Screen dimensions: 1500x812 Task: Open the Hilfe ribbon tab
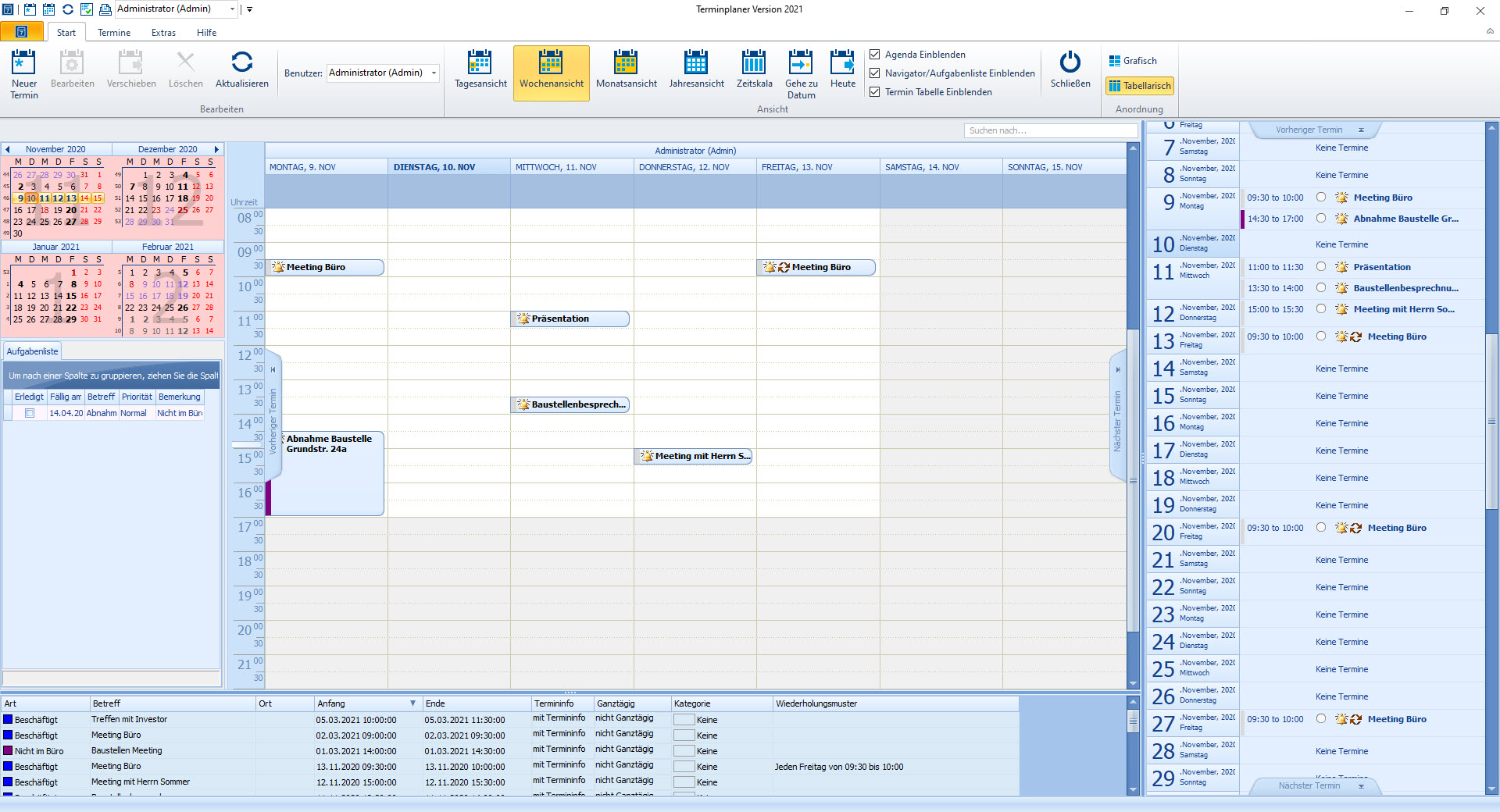point(206,32)
